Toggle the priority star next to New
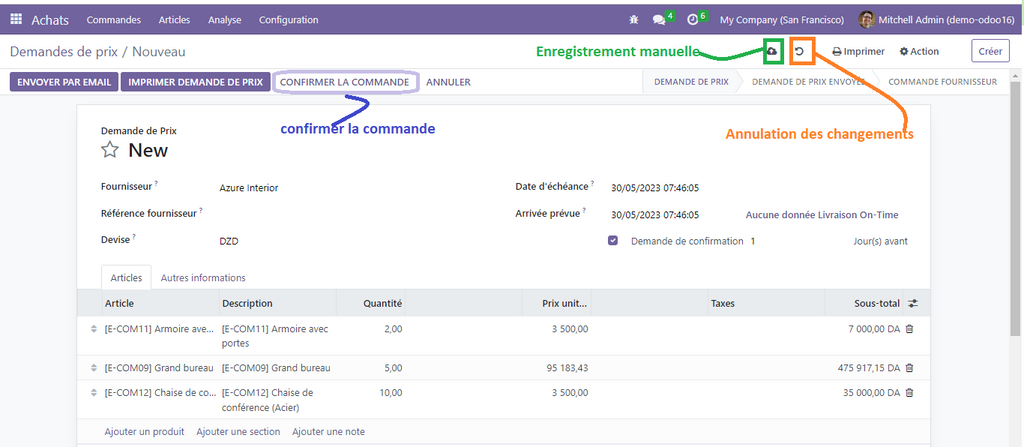 [x=110, y=150]
